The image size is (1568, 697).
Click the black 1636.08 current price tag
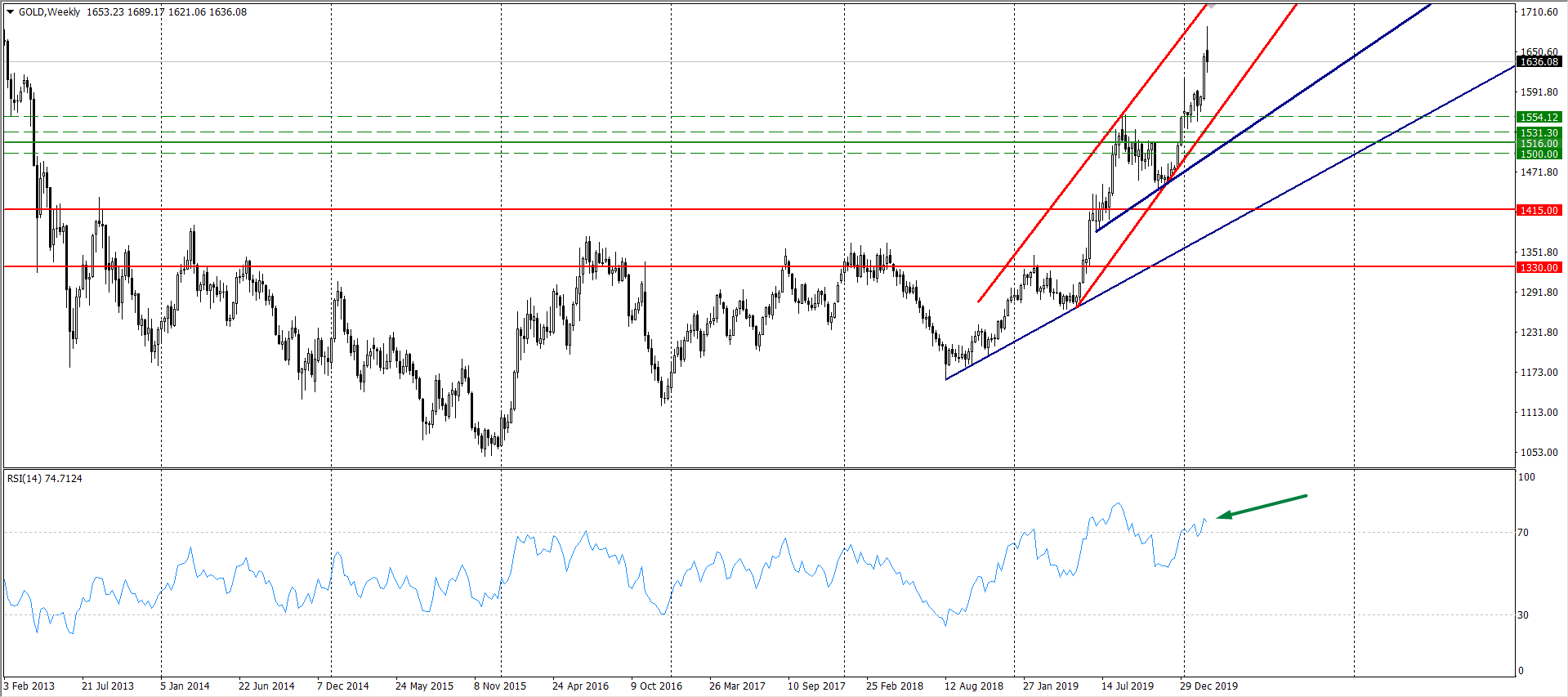point(1539,62)
